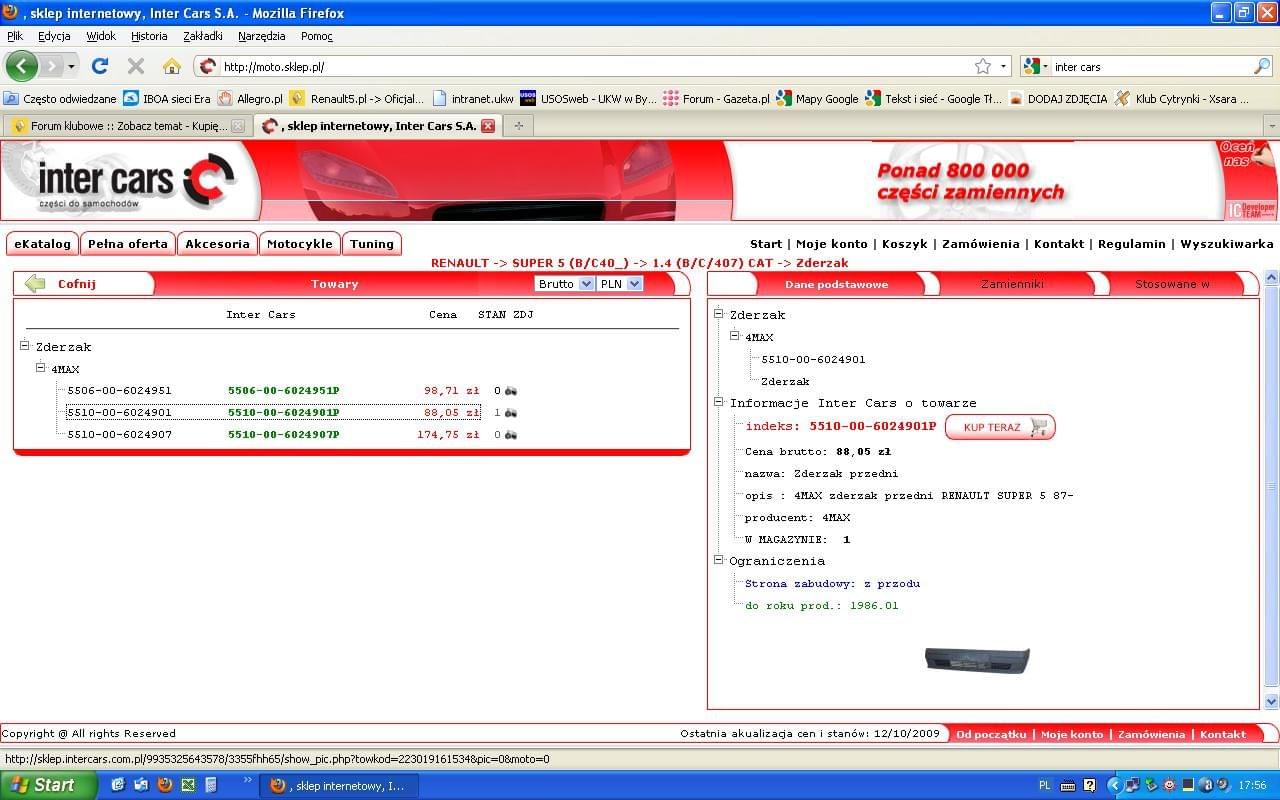Go to the browser home page icon

172,66
